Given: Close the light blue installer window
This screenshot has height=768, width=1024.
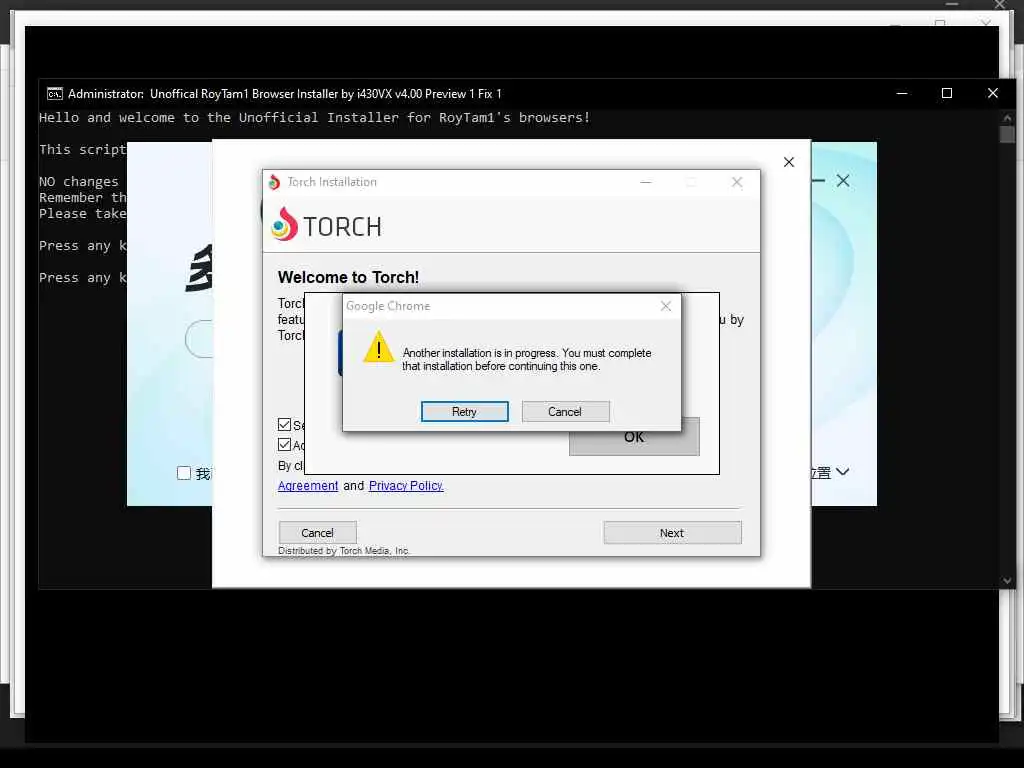Looking at the screenshot, I should tap(843, 181).
